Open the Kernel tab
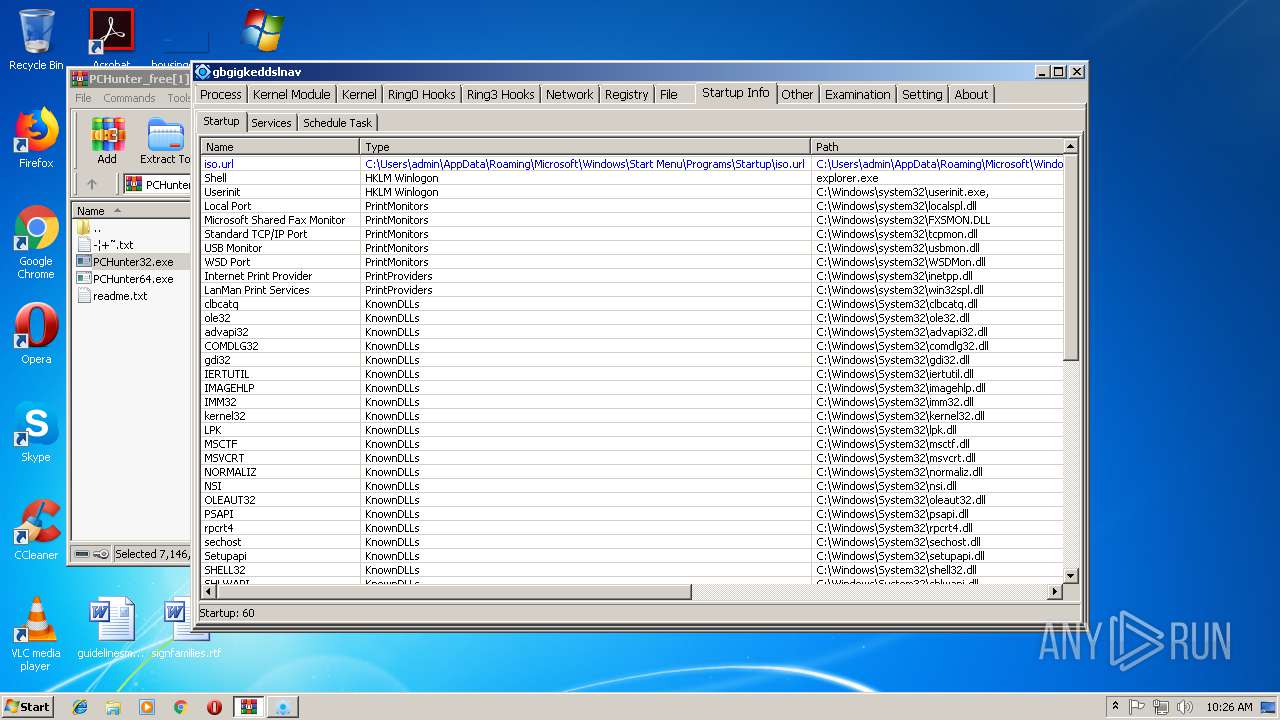 [359, 94]
